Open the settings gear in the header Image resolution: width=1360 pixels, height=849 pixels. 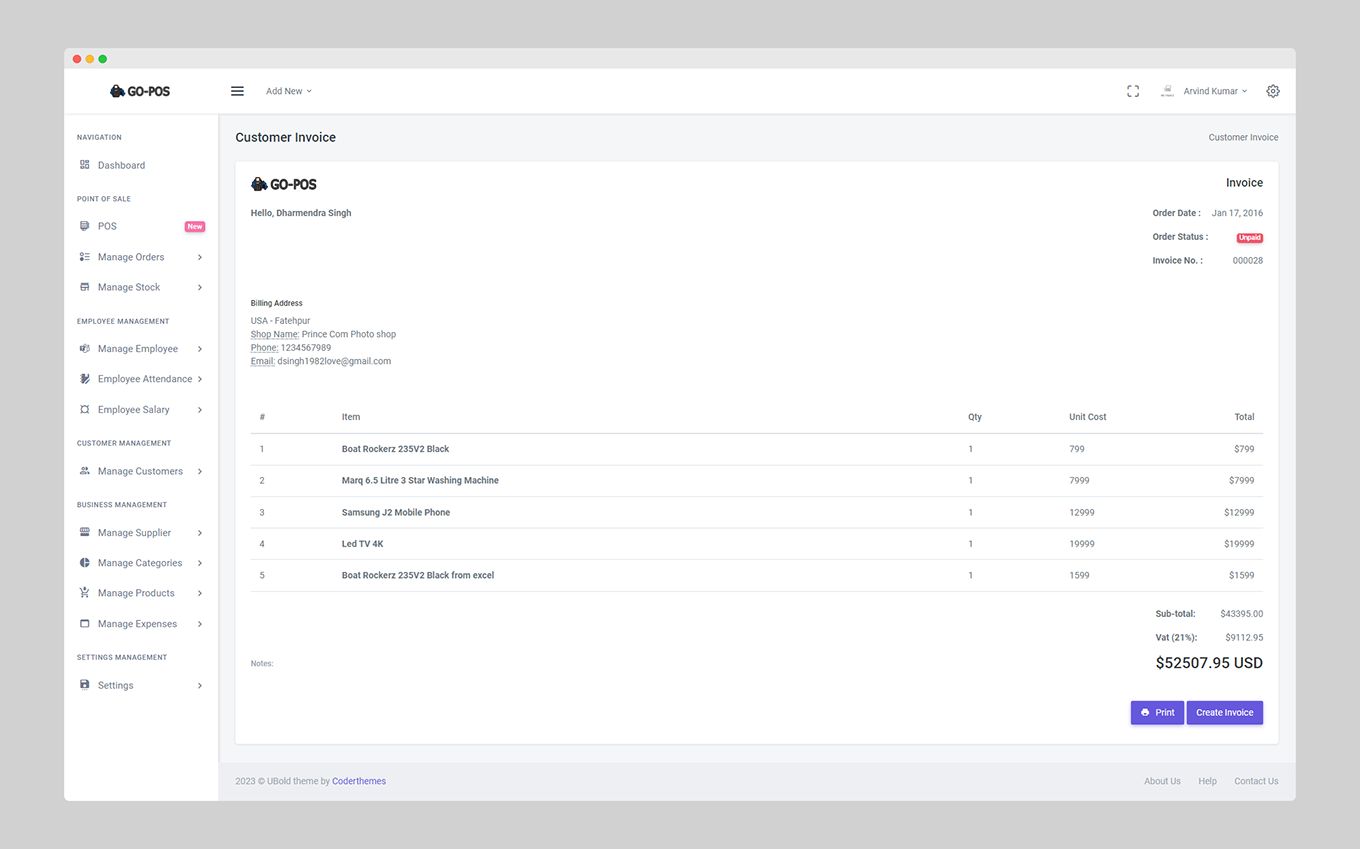1273,91
